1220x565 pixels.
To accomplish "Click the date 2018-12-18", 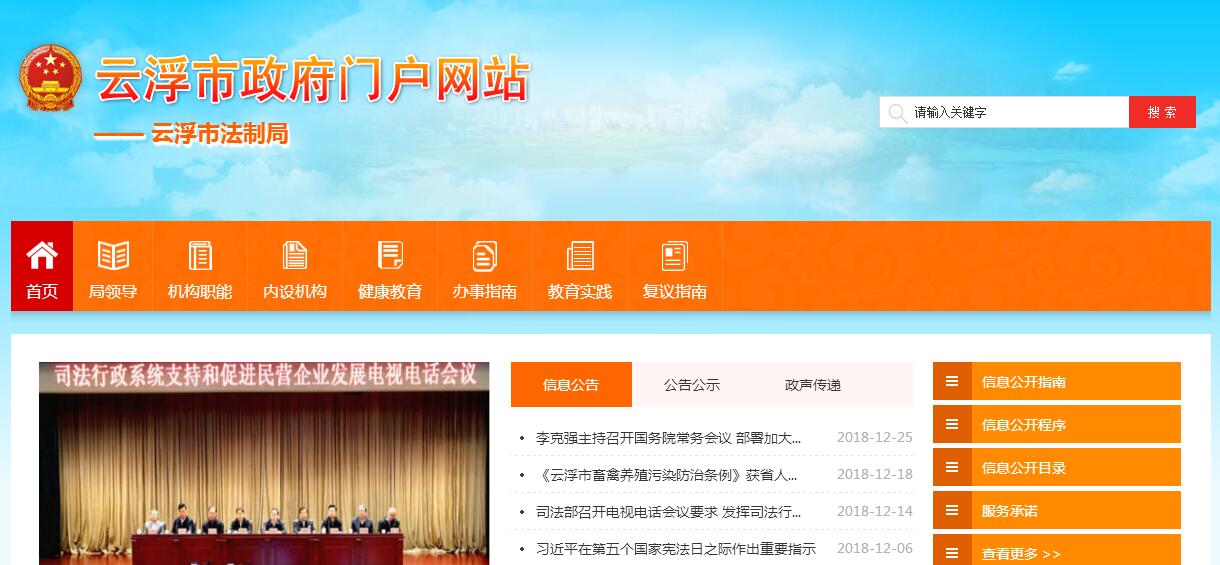I will 875,474.
